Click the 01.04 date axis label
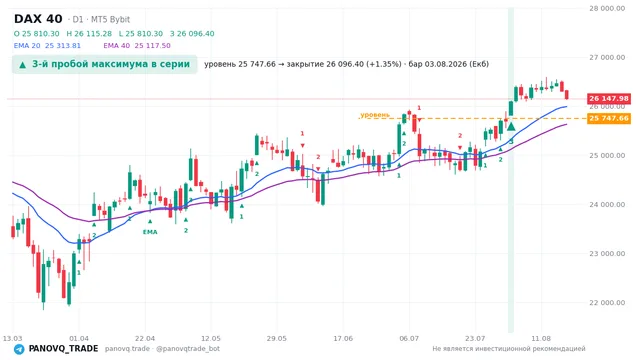Viewport: 640px width, 360px height. tap(79, 338)
